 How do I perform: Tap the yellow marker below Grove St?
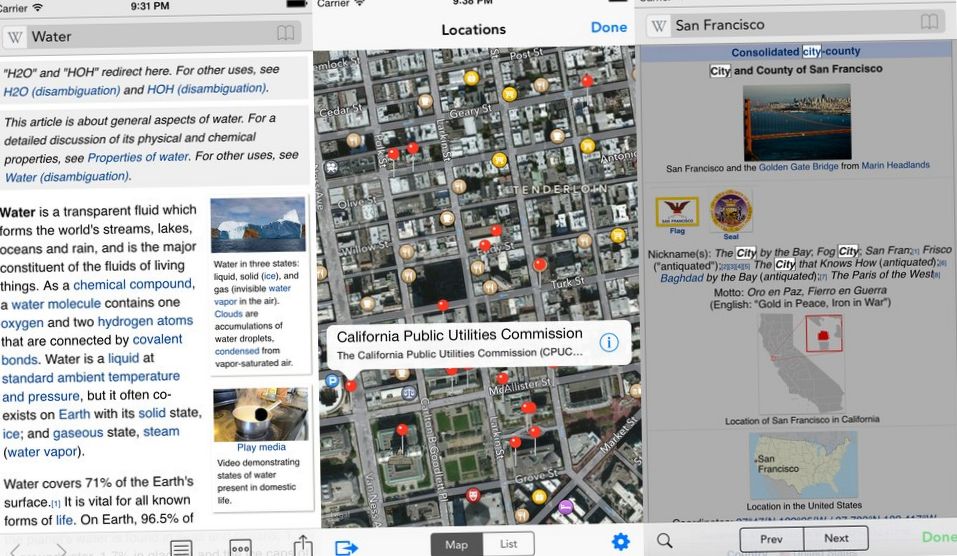pyautogui.click(x=539, y=496)
